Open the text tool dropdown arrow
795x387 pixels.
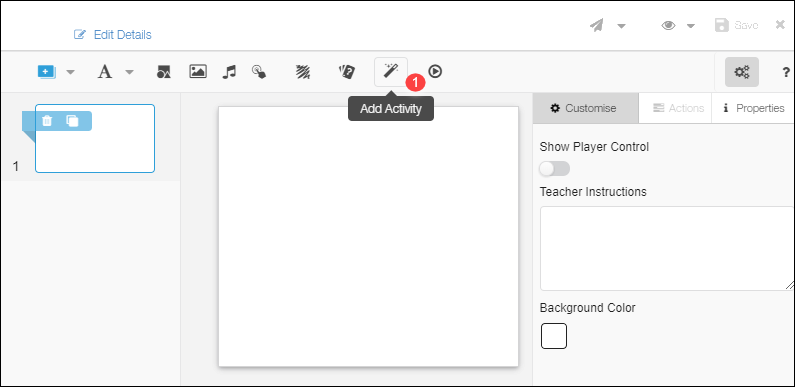(130, 72)
